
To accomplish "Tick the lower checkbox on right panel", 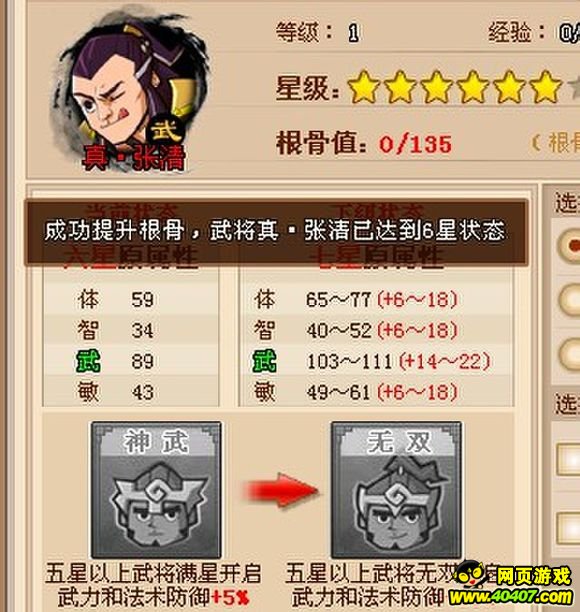I will click(569, 528).
